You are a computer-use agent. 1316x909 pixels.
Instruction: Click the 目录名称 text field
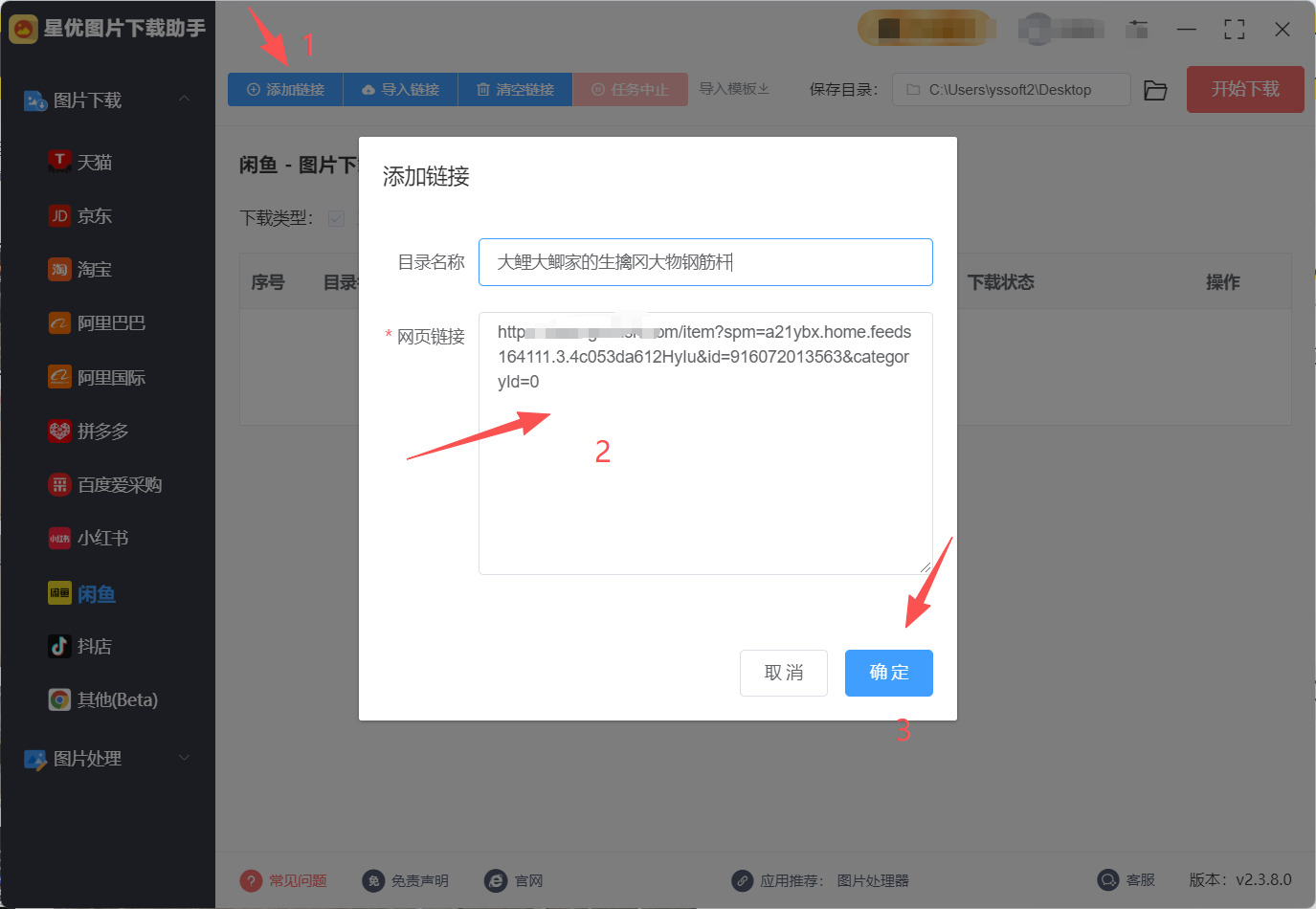point(705,262)
